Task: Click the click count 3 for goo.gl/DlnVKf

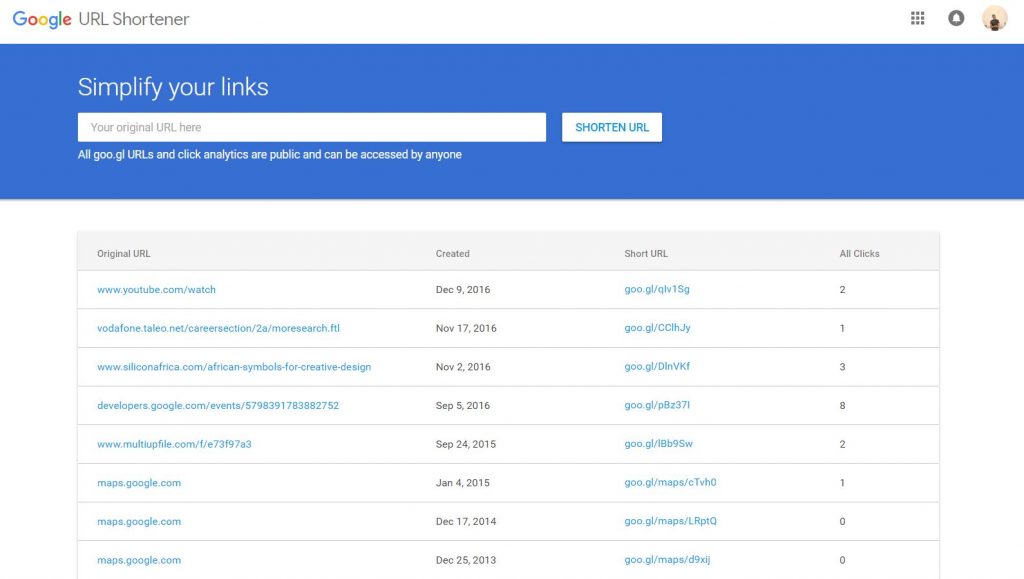Action: point(842,367)
